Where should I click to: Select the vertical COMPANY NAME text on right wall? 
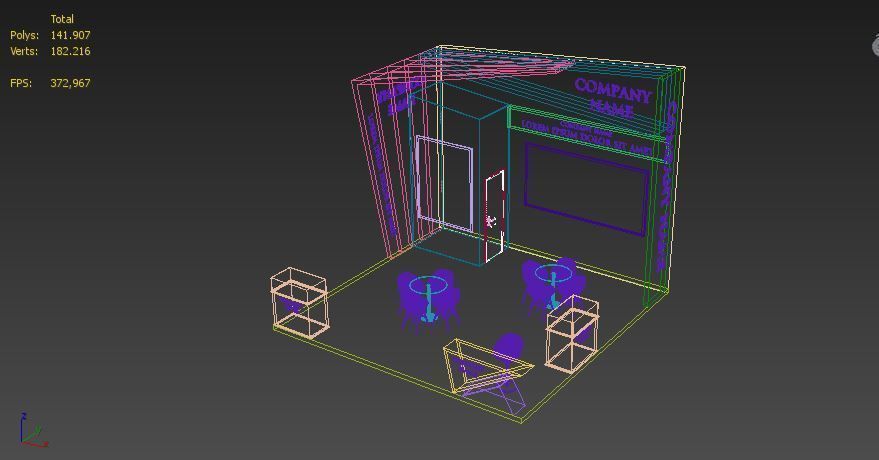click(667, 185)
